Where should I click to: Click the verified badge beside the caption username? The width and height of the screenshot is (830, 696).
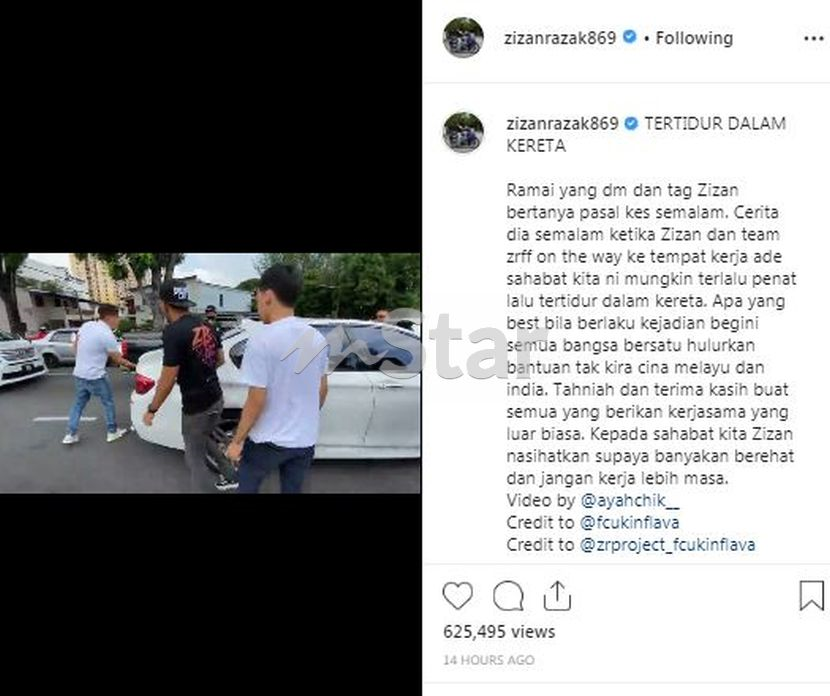coord(631,123)
